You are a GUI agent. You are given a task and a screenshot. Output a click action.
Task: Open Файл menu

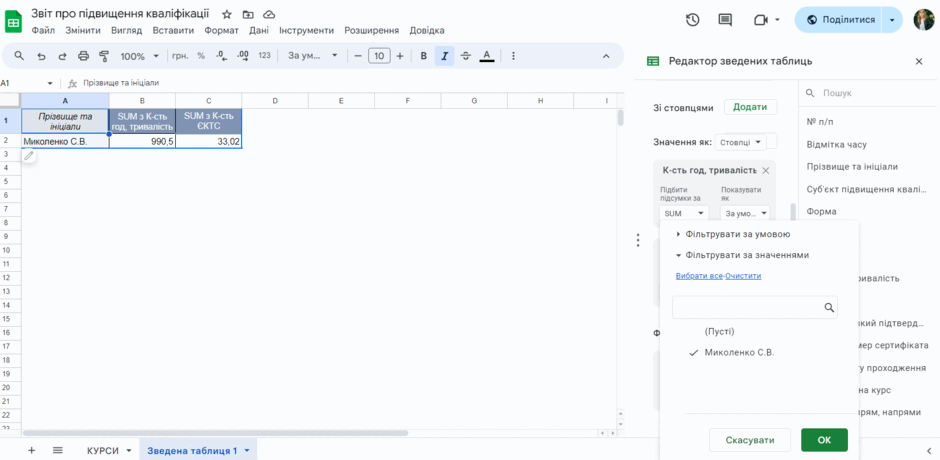pos(43,31)
